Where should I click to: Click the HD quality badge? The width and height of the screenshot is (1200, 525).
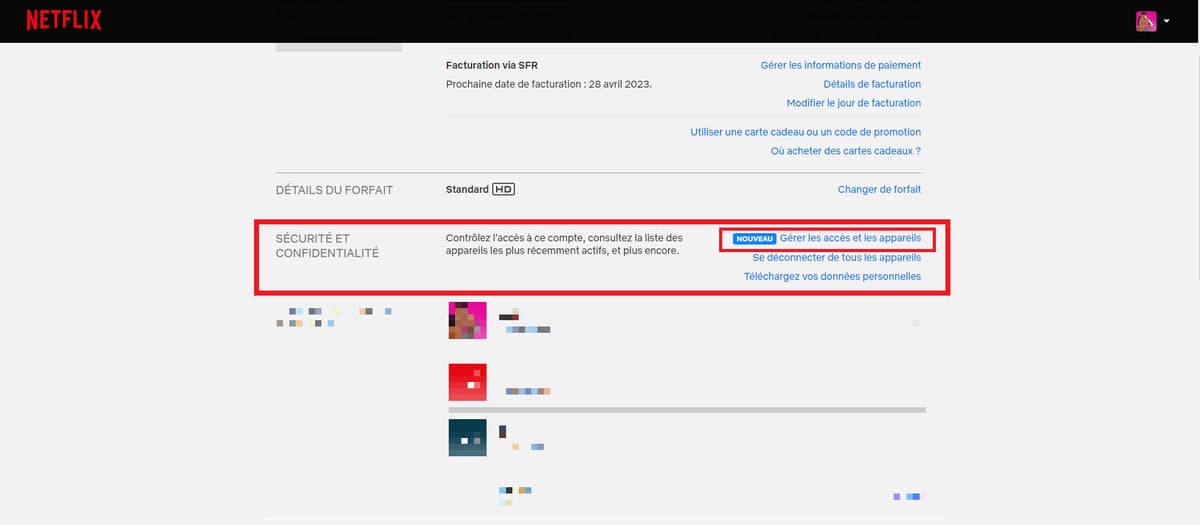point(504,189)
